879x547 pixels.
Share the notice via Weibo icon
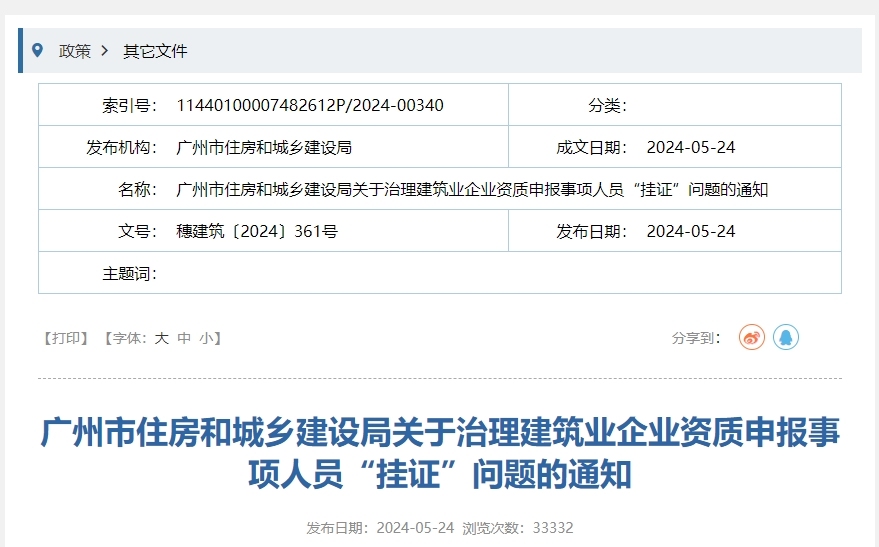click(x=751, y=338)
